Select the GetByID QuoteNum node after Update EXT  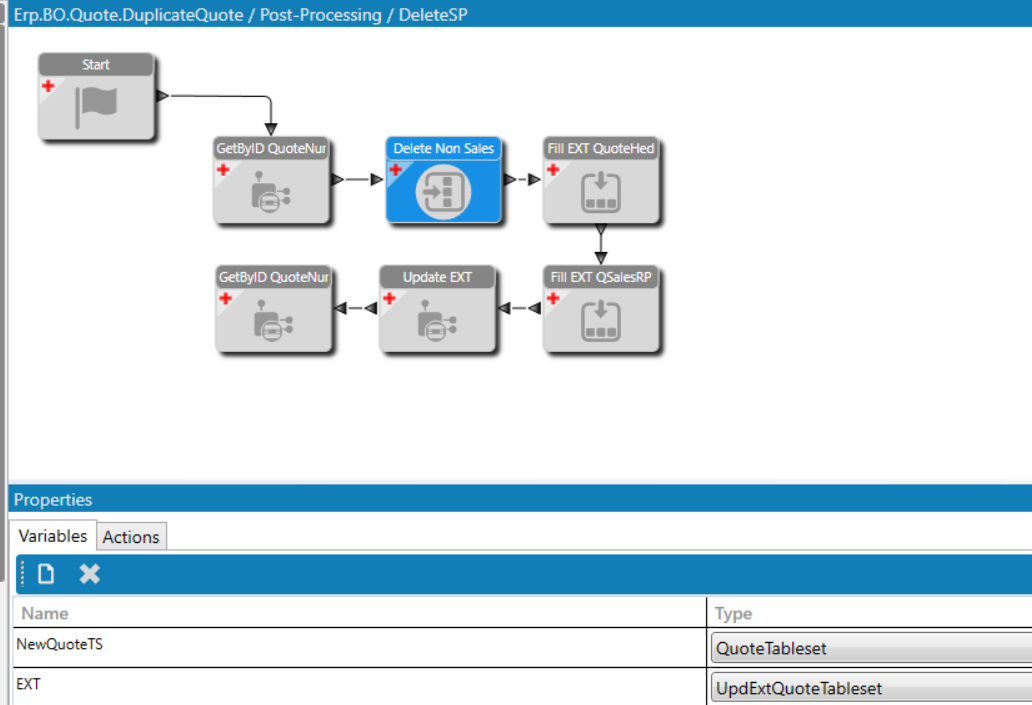(273, 309)
